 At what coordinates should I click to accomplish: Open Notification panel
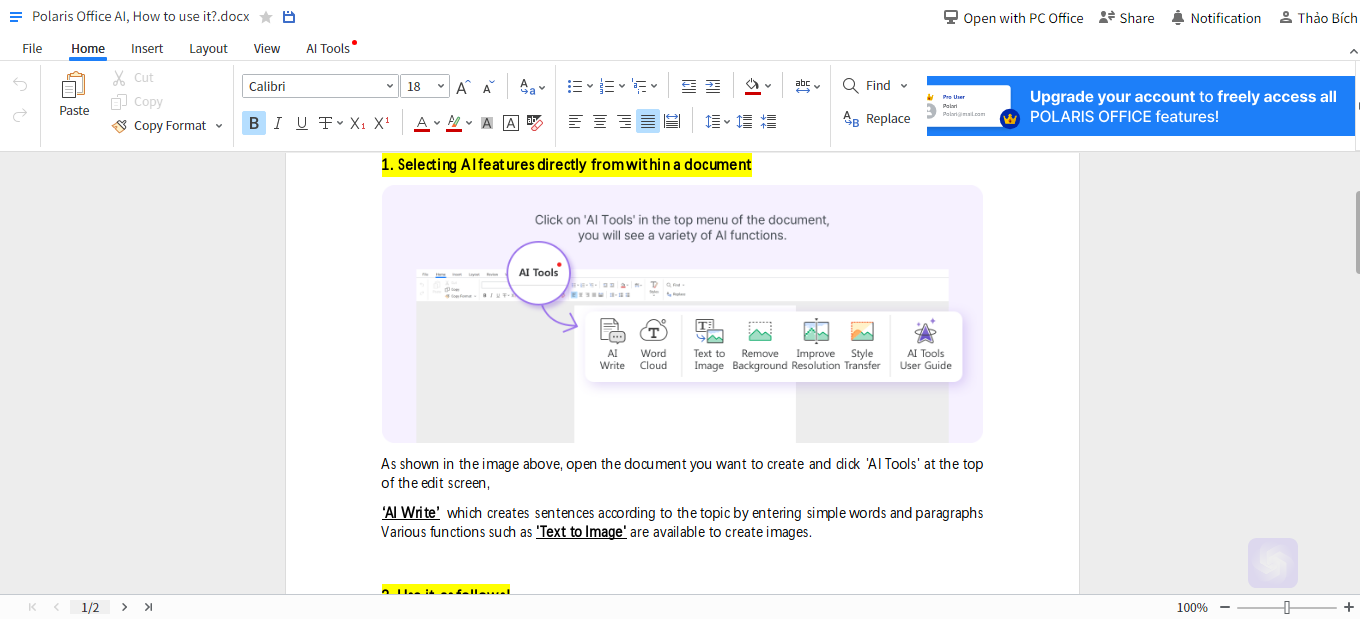pyautogui.click(x=1216, y=18)
